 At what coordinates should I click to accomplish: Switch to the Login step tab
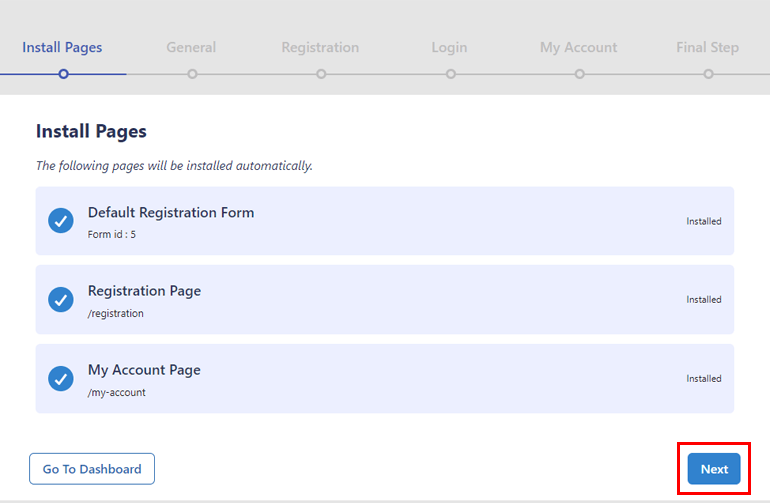click(x=449, y=47)
